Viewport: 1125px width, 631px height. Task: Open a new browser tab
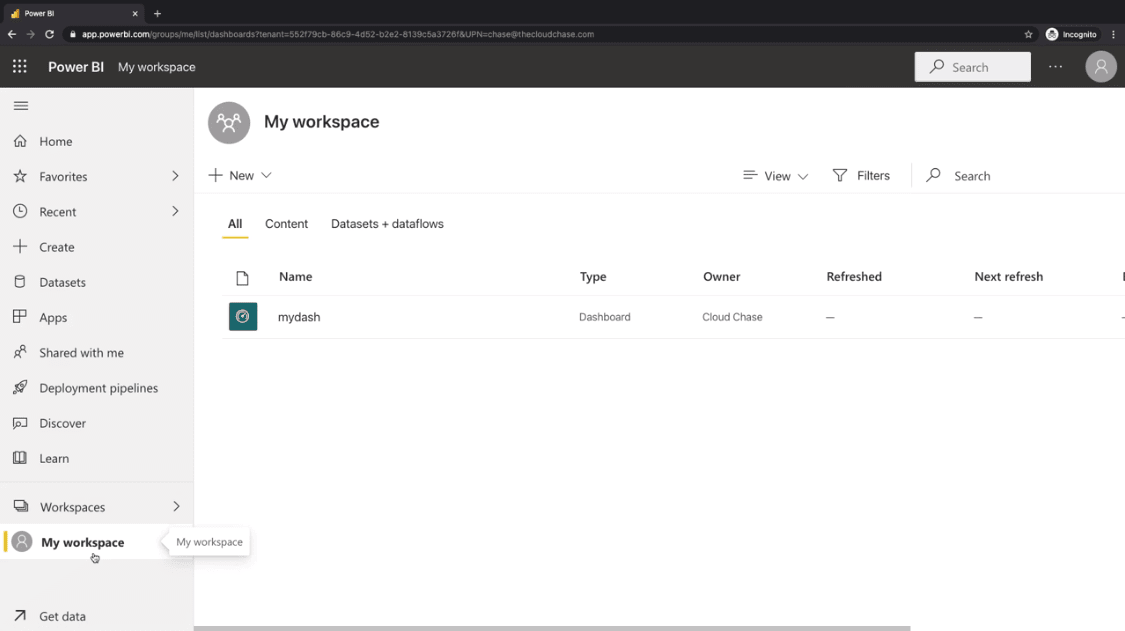157,13
